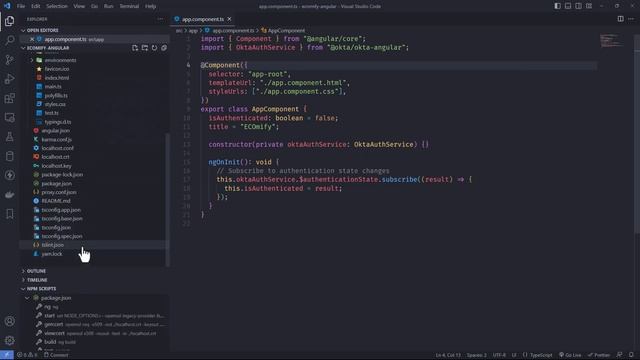This screenshot has height=360, width=640.
Task: Open the Source Control view
Action: coord(9,60)
